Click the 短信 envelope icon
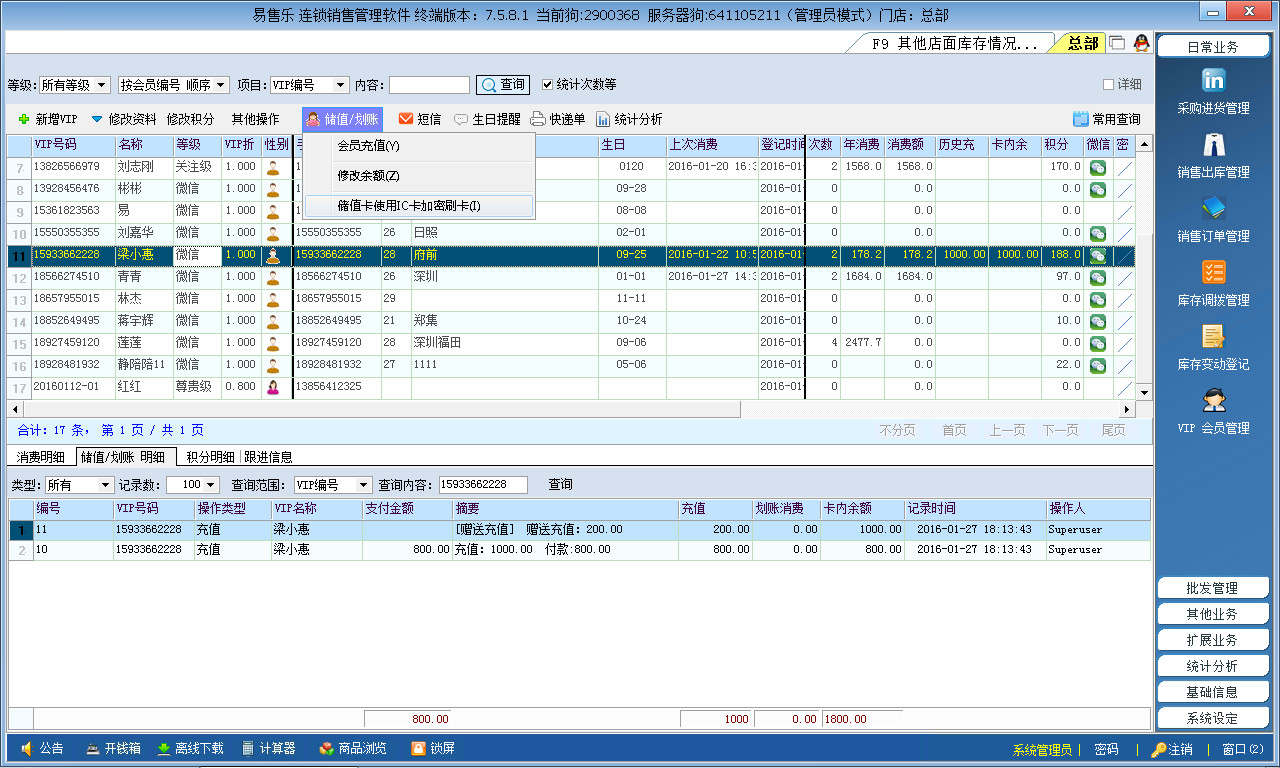The image size is (1280, 768). click(x=406, y=119)
